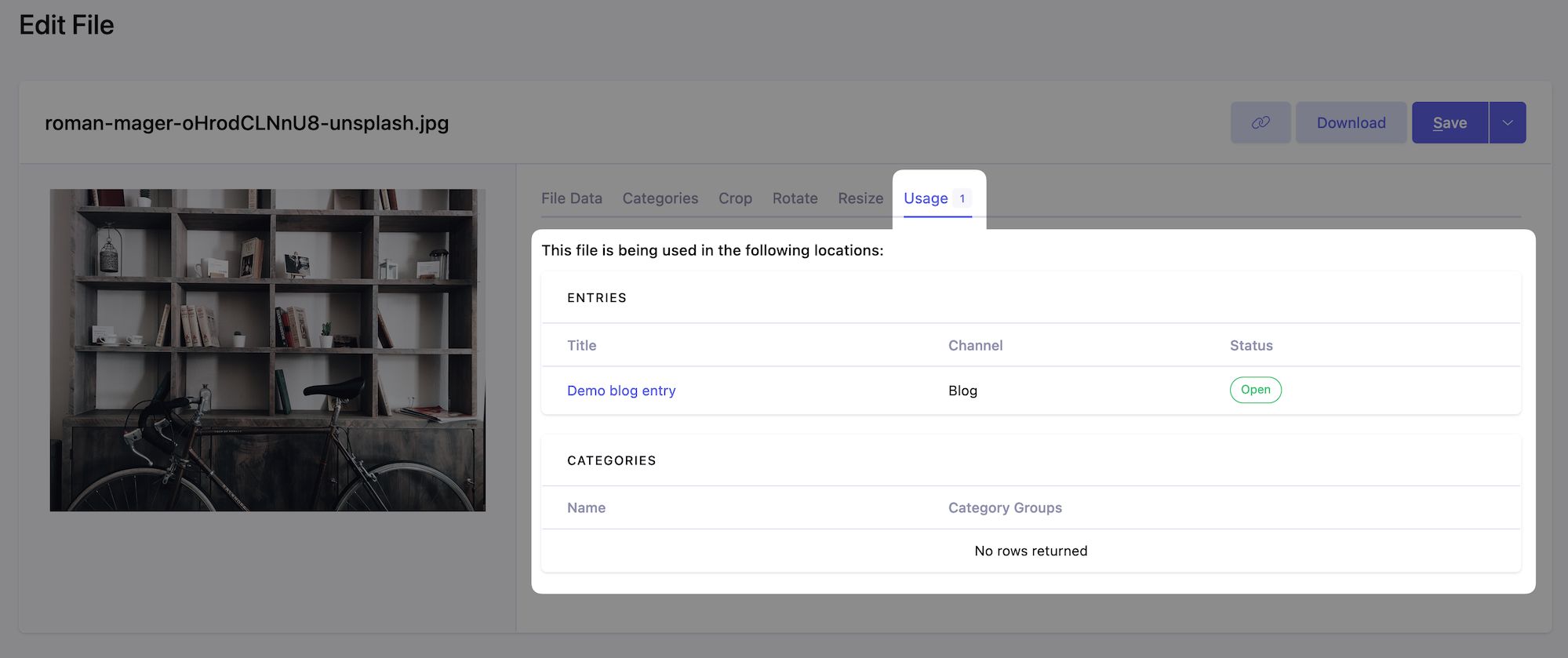Click the Title column header
This screenshot has height=658, width=1568.
coord(581,345)
